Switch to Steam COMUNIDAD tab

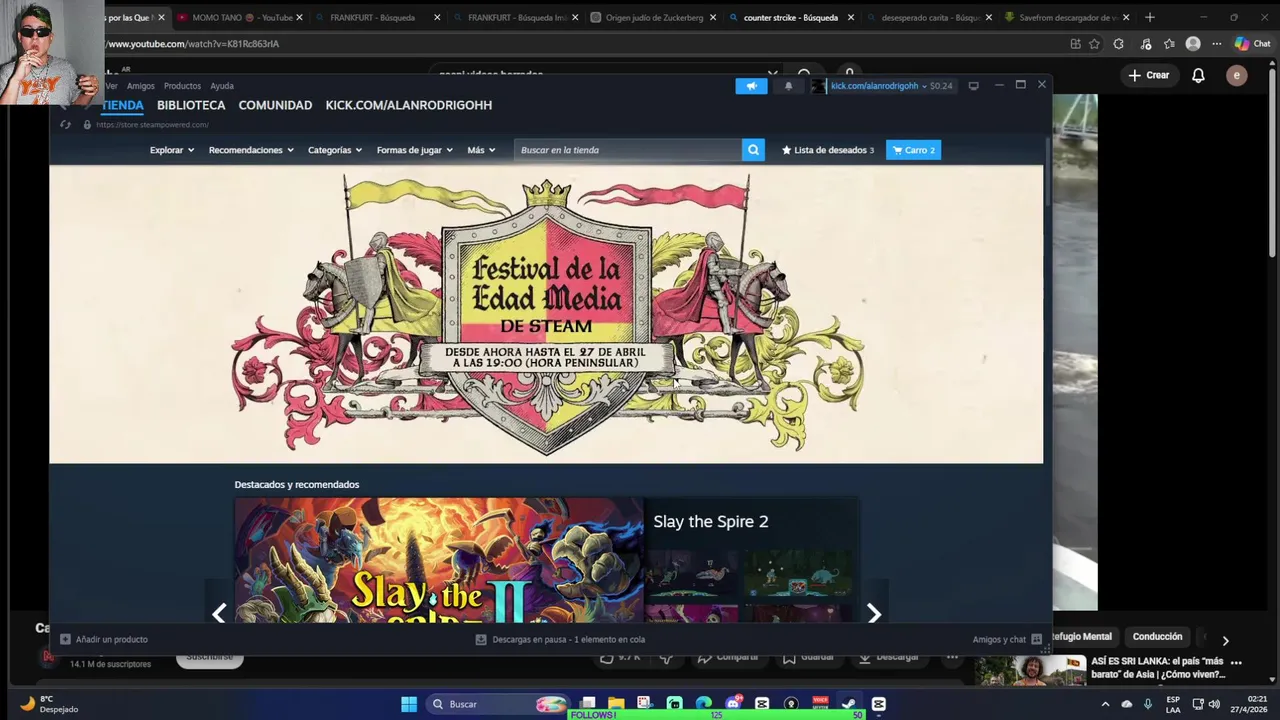pyautogui.click(x=275, y=105)
